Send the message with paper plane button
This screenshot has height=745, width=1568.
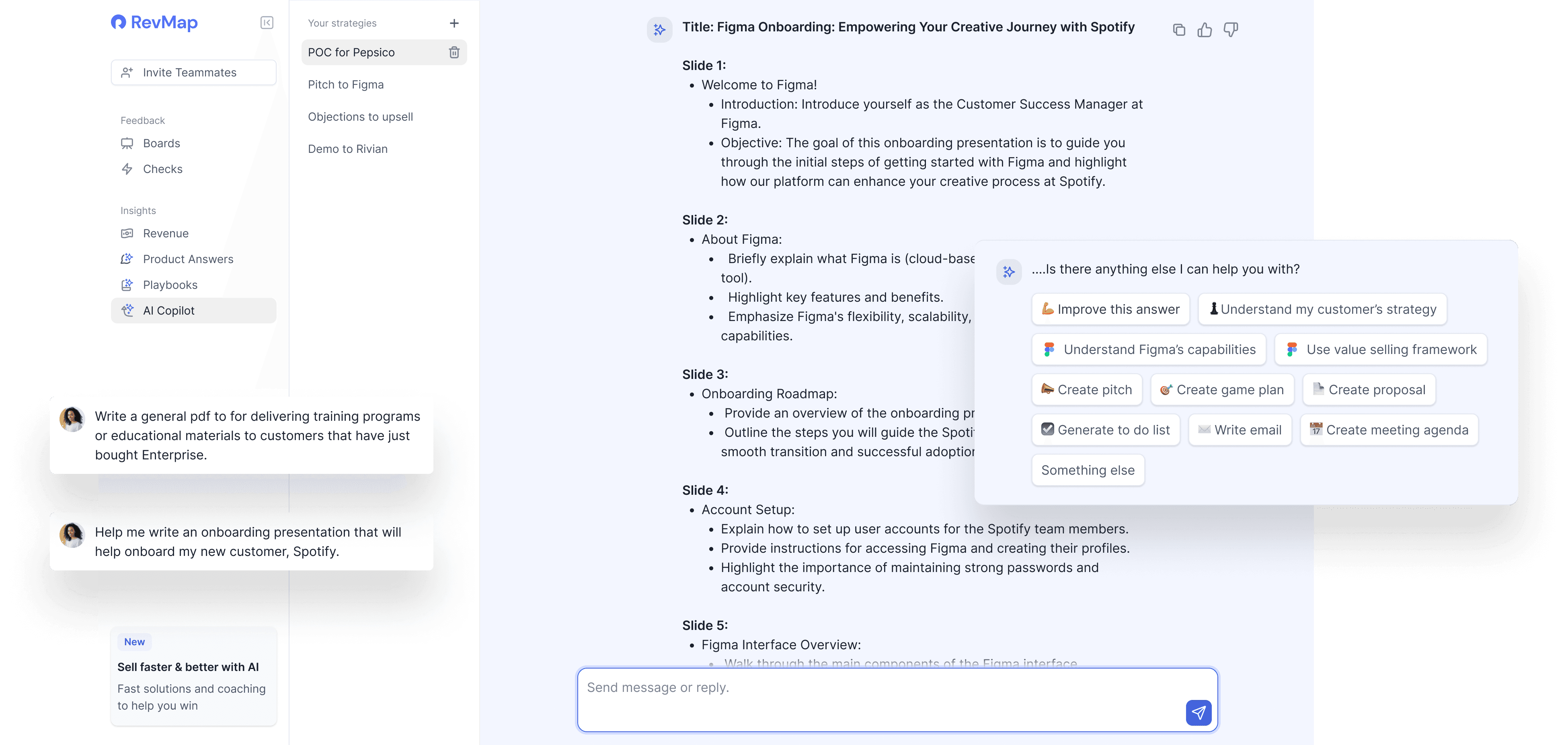pos(1199,713)
